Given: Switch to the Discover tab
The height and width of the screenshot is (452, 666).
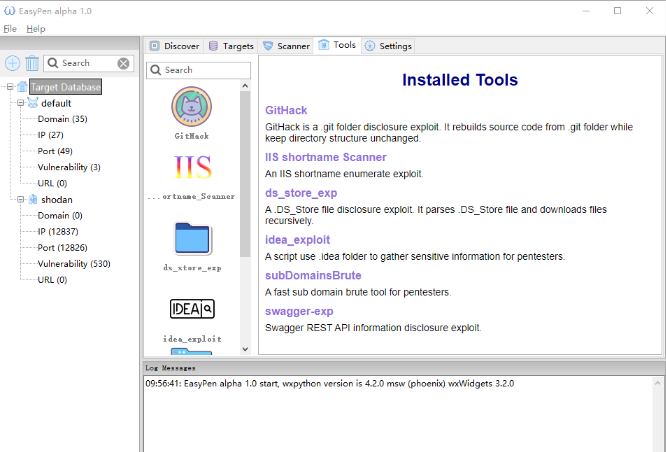Looking at the screenshot, I should point(174,46).
